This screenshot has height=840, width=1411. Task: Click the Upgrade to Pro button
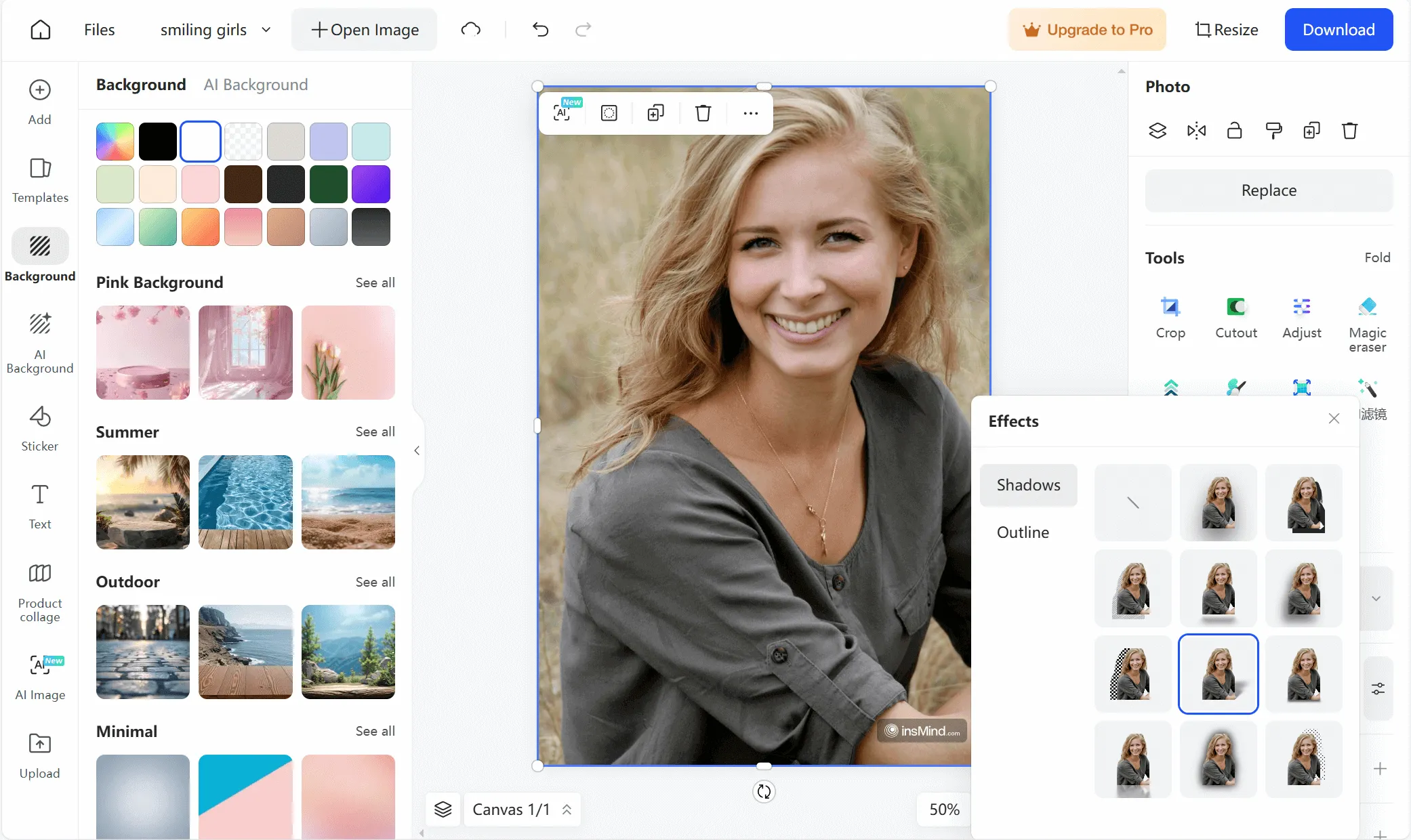pos(1088,30)
